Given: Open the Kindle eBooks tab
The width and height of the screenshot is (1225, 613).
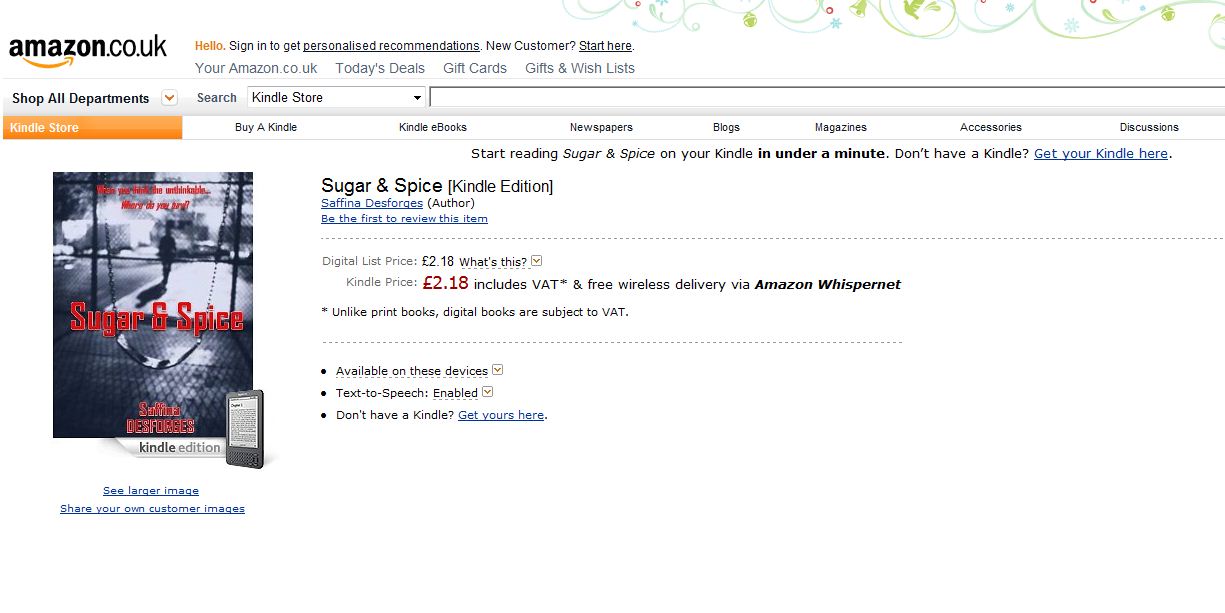Looking at the screenshot, I should (x=433, y=127).
